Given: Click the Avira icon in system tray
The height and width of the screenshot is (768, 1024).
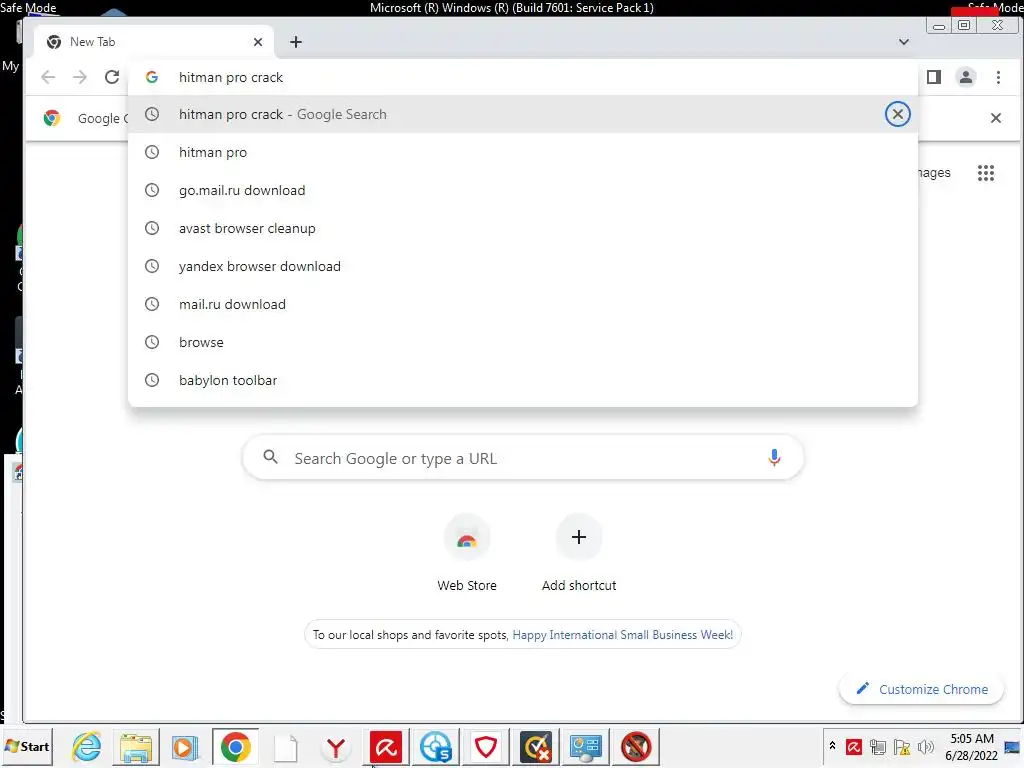Looking at the screenshot, I should tap(854, 746).
